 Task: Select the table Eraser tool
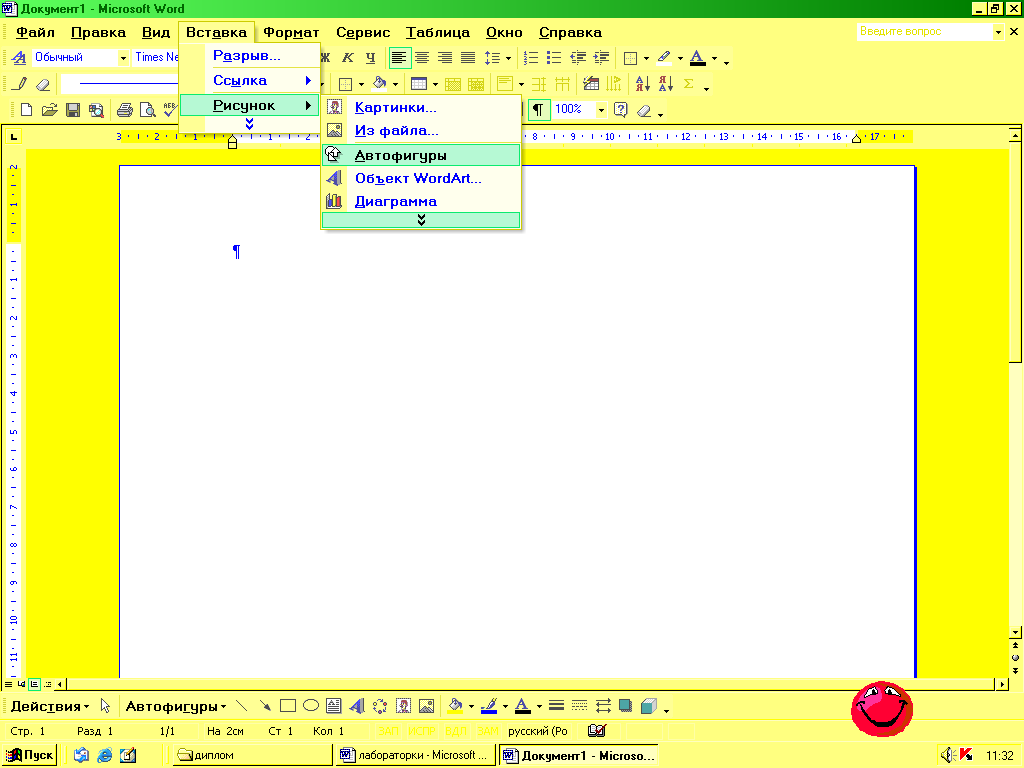pyautogui.click(x=43, y=84)
